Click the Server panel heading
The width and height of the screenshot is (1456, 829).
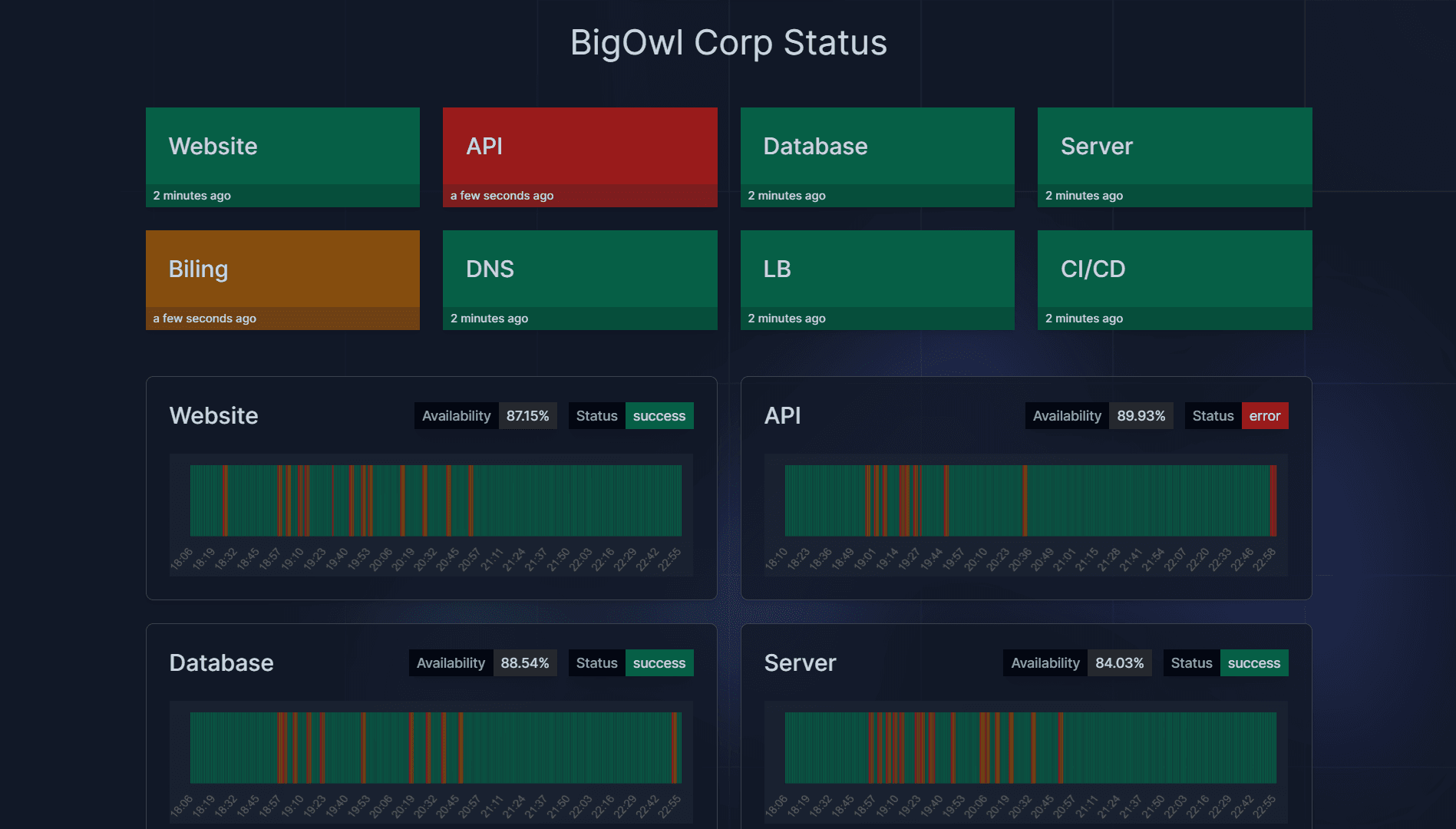[x=800, y=663]
